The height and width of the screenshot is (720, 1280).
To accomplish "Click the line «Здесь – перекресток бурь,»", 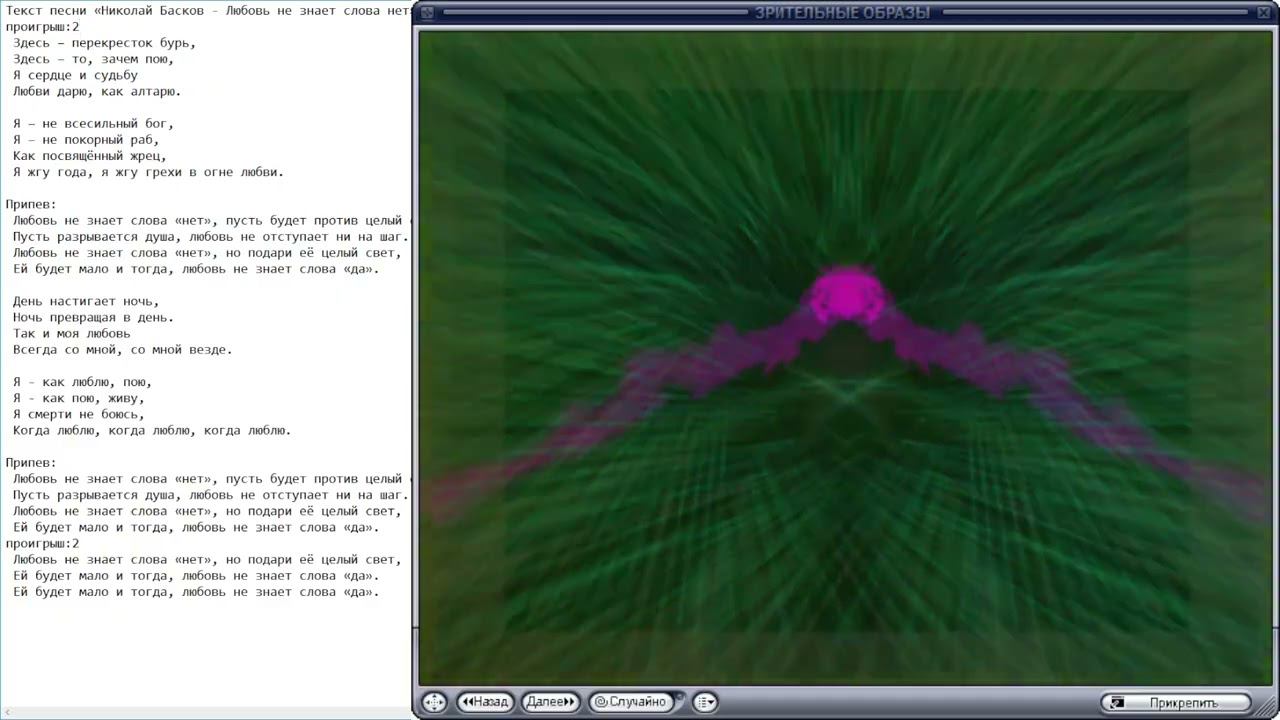I will (105, 43).
